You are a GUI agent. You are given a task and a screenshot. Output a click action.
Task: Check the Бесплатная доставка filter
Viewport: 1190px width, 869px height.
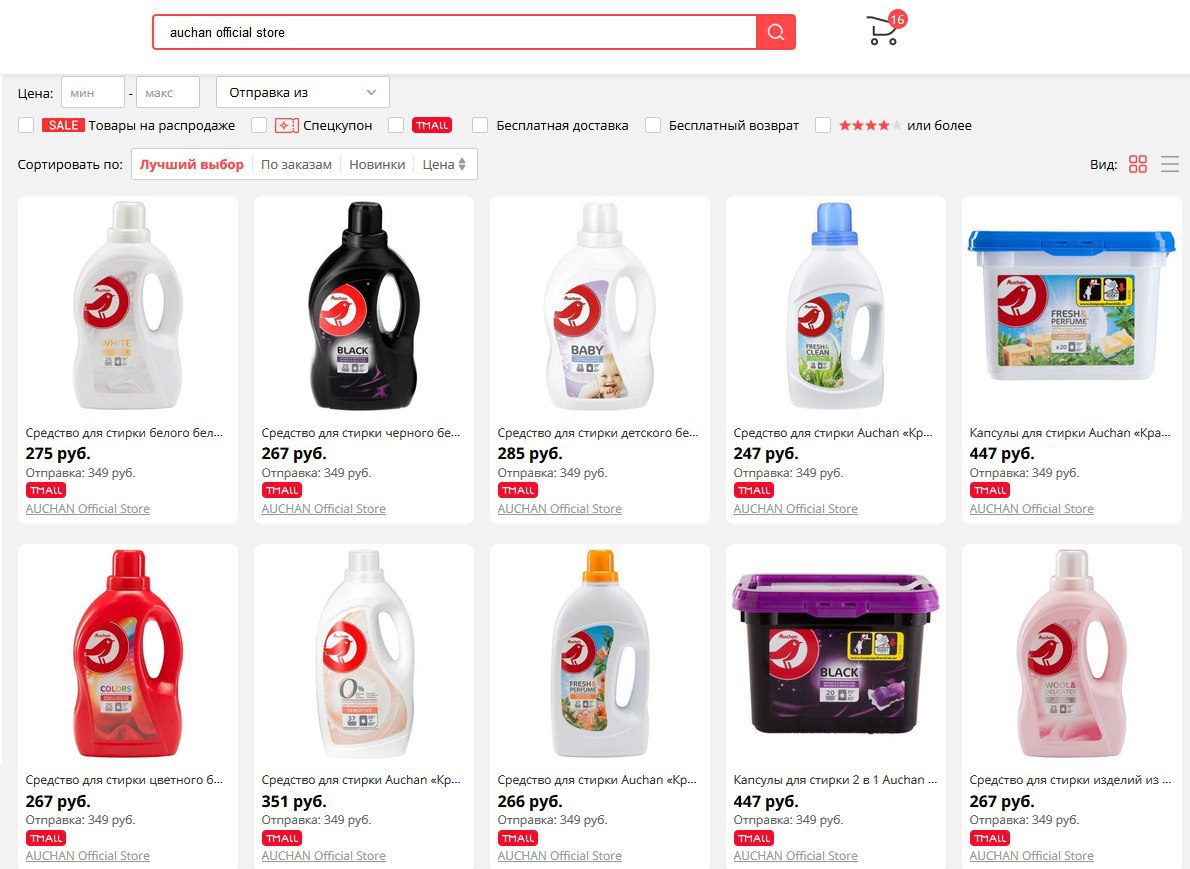(x=480, y=125)
